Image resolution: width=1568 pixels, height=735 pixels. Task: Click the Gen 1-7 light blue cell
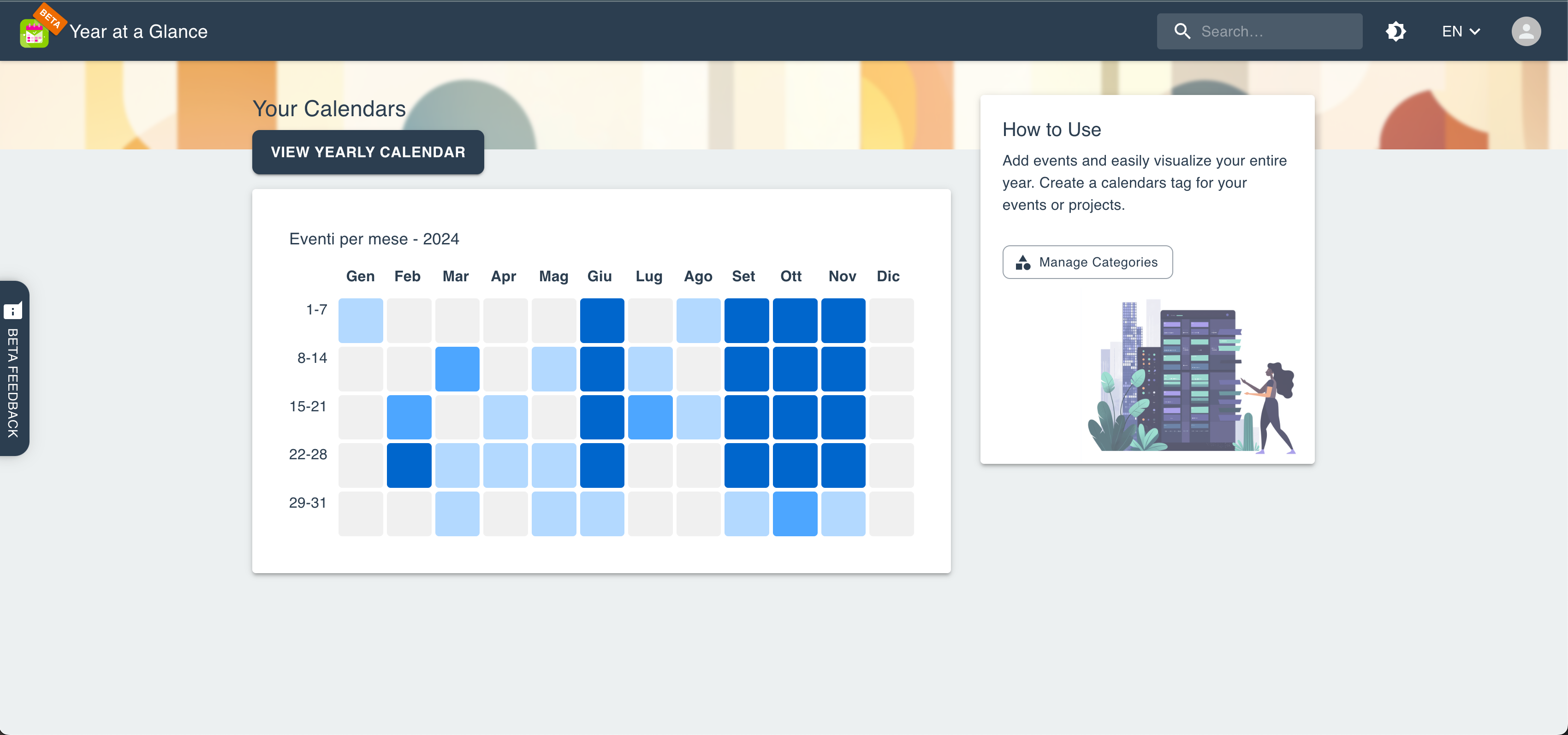click(x=360, y=320)
